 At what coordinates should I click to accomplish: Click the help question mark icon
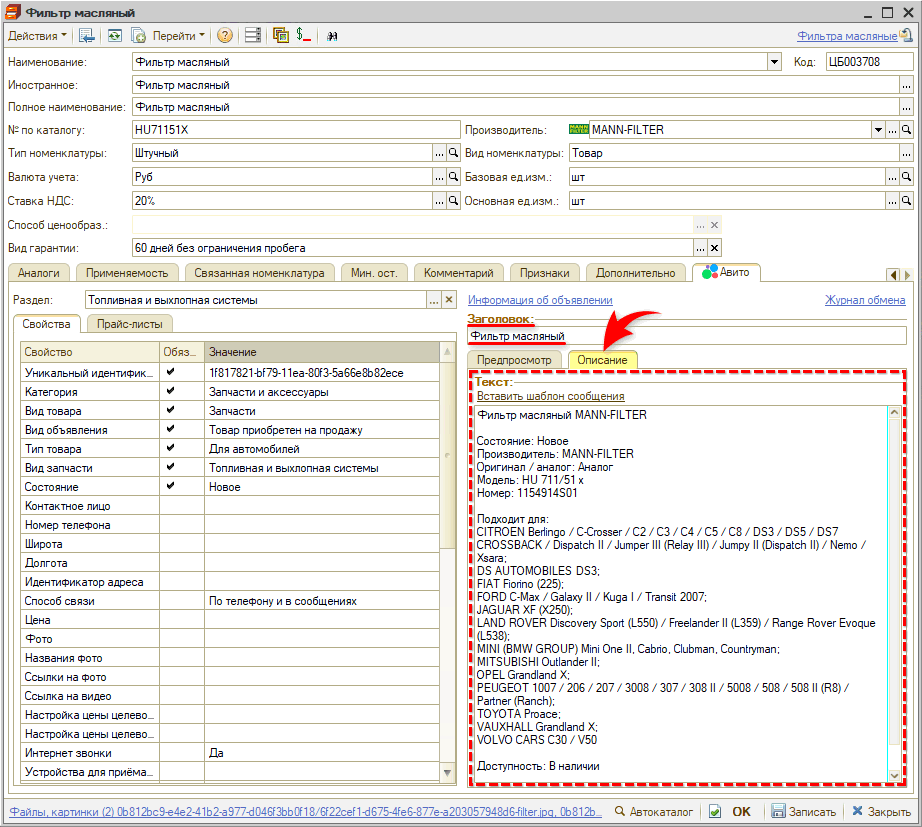[225, 35]
